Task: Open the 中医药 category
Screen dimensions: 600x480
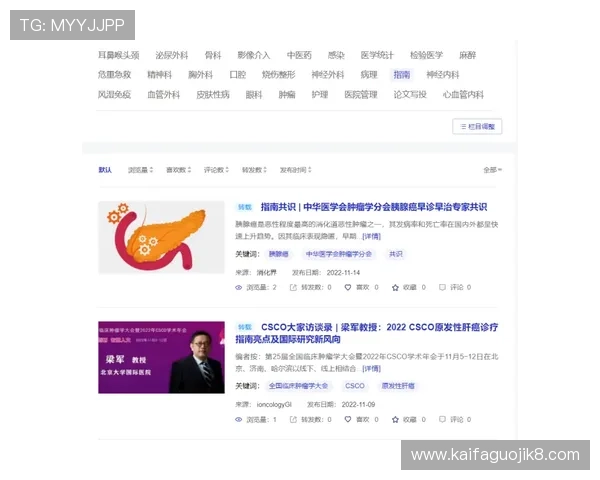Action: (x=299, y=55)
